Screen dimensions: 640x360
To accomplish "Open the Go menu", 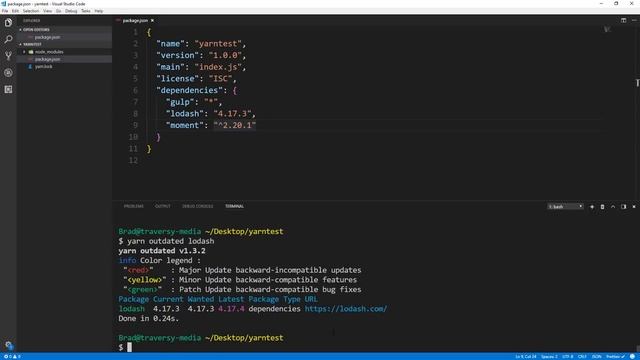I will [x=59, y=11].
